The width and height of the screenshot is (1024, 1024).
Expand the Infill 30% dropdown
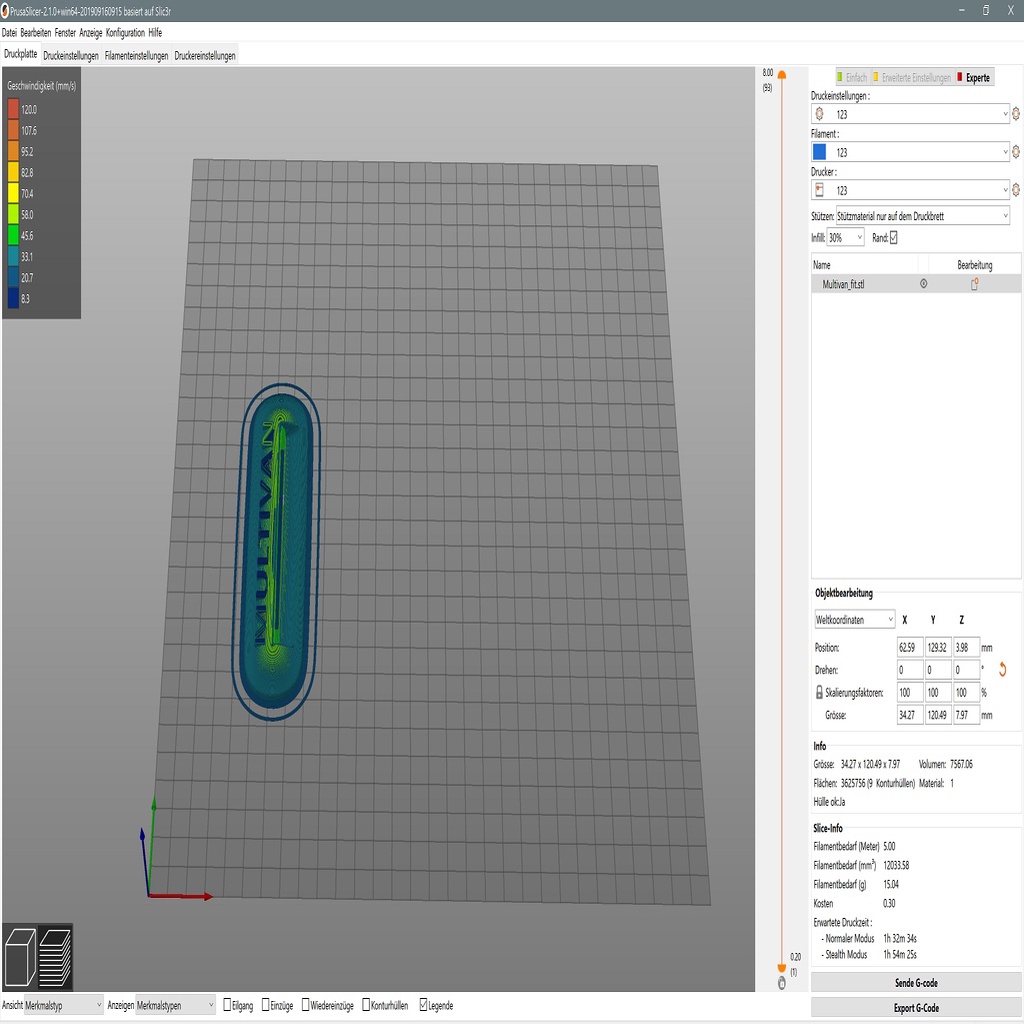[845, 238]
